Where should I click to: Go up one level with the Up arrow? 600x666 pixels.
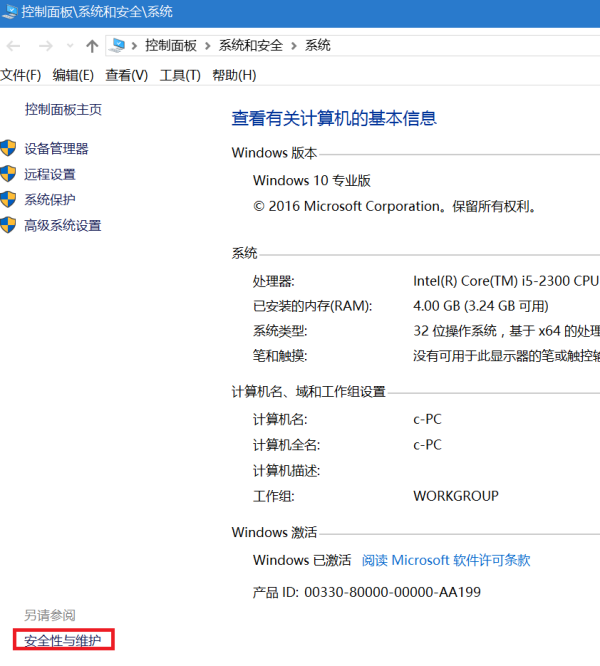coord(92,46)
